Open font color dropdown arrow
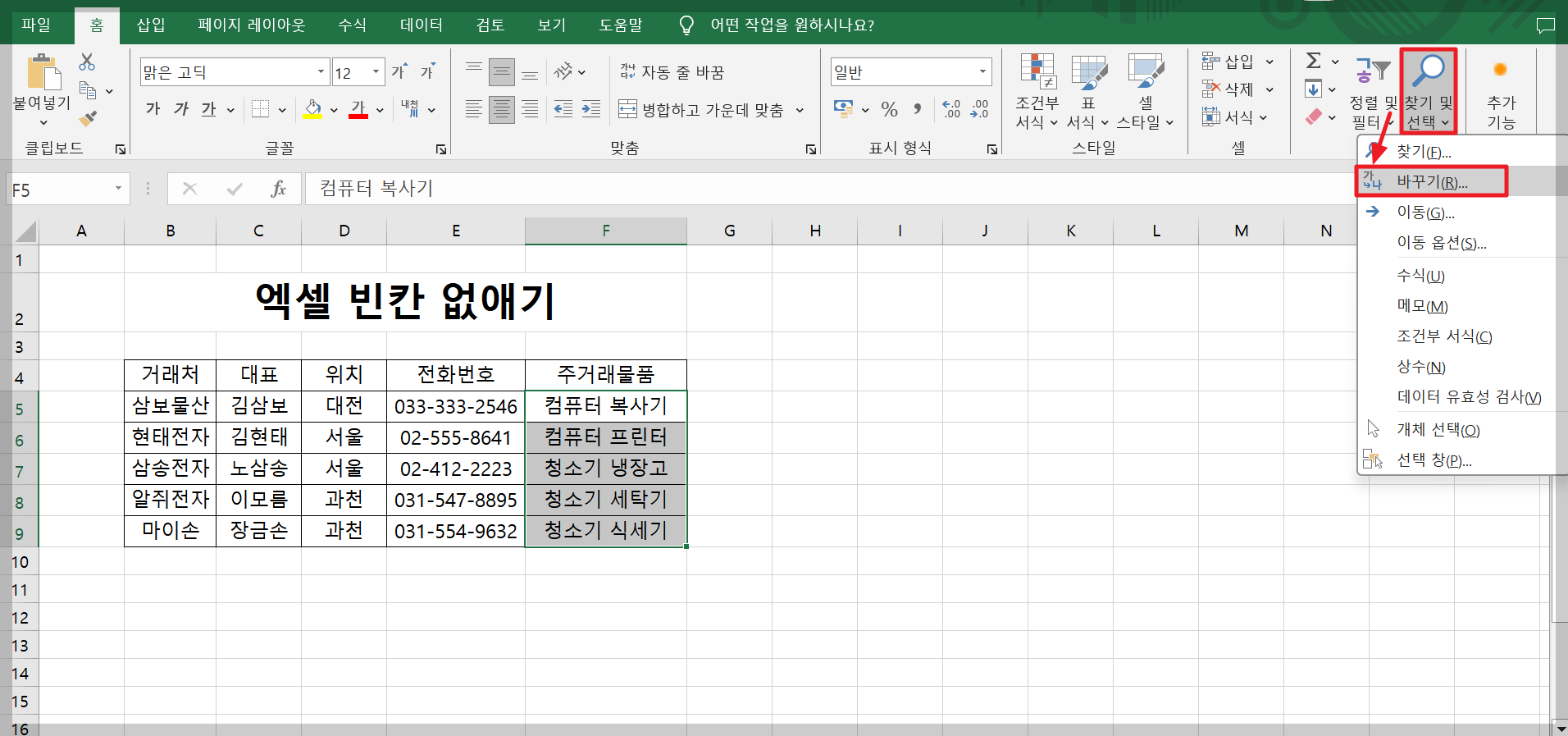 point(380,110)
